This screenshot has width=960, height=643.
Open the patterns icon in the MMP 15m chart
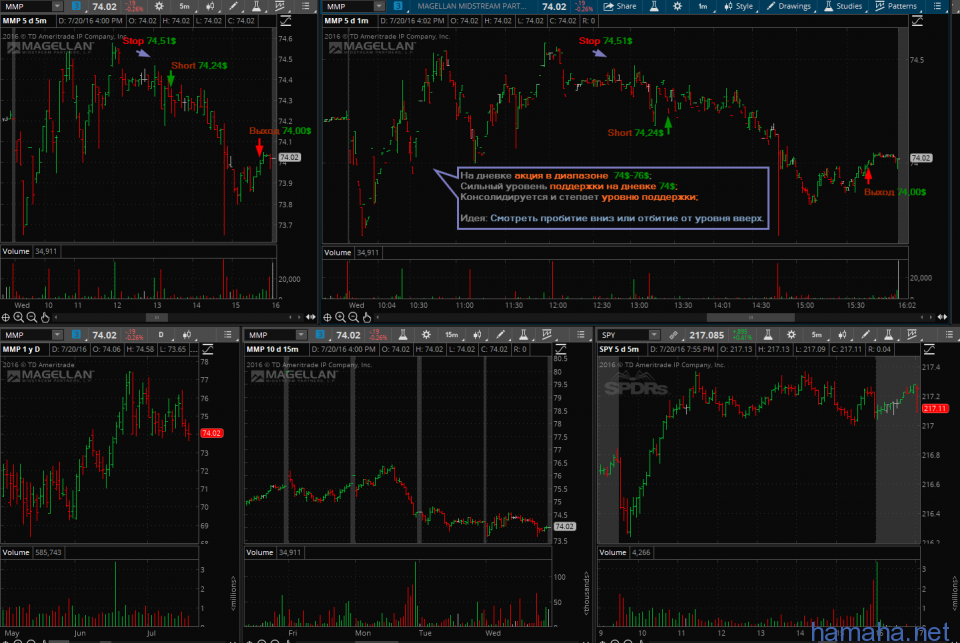(x=547, y=335)
